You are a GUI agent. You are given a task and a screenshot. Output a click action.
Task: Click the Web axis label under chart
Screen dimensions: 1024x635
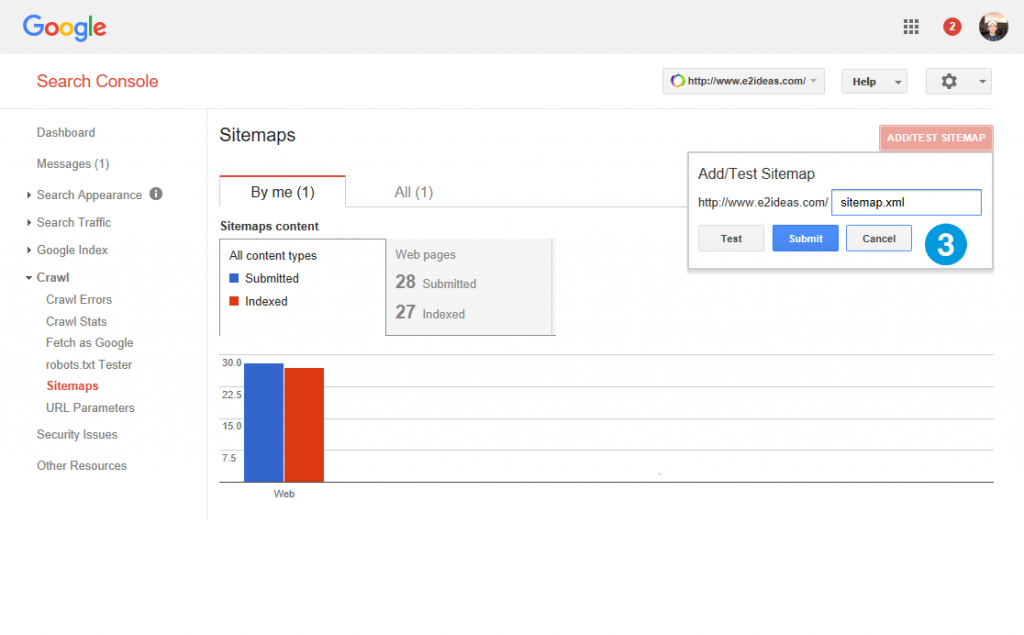(x=284, y=494)
